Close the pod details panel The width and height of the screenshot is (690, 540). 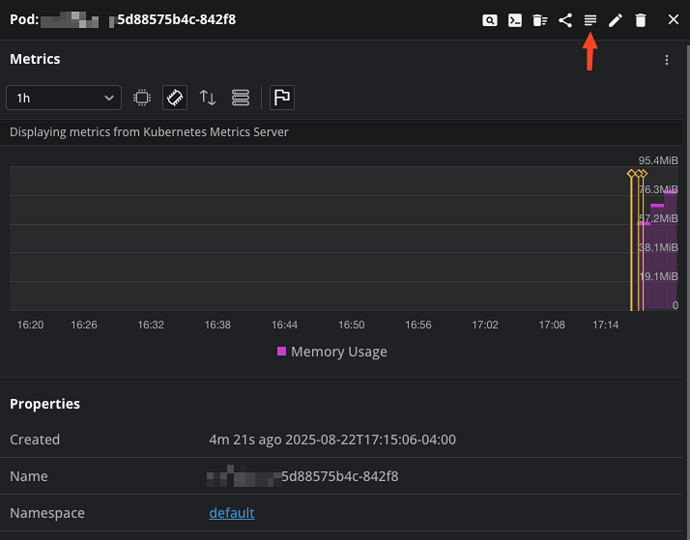point(673,19)
